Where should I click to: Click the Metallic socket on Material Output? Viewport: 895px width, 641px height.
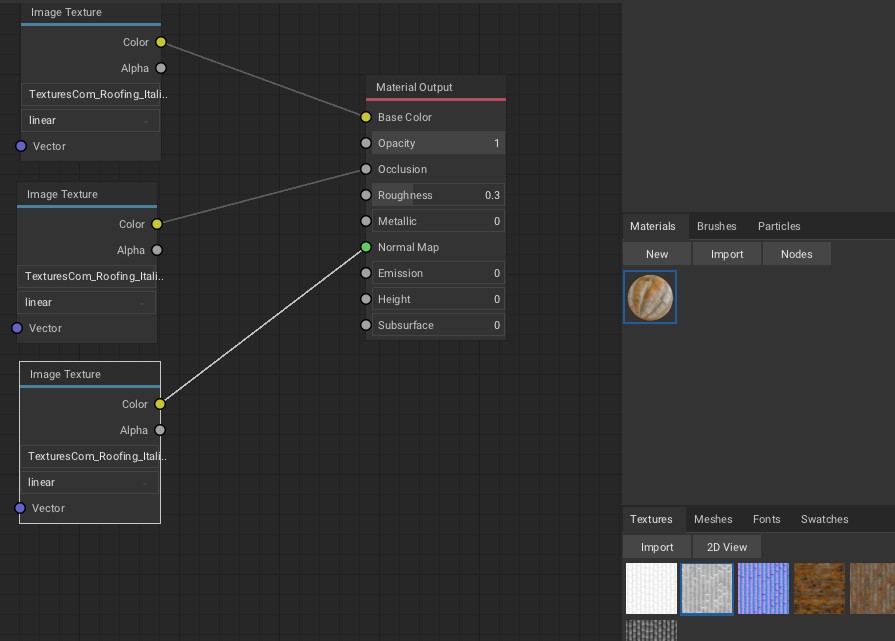[x=366, y=221]
